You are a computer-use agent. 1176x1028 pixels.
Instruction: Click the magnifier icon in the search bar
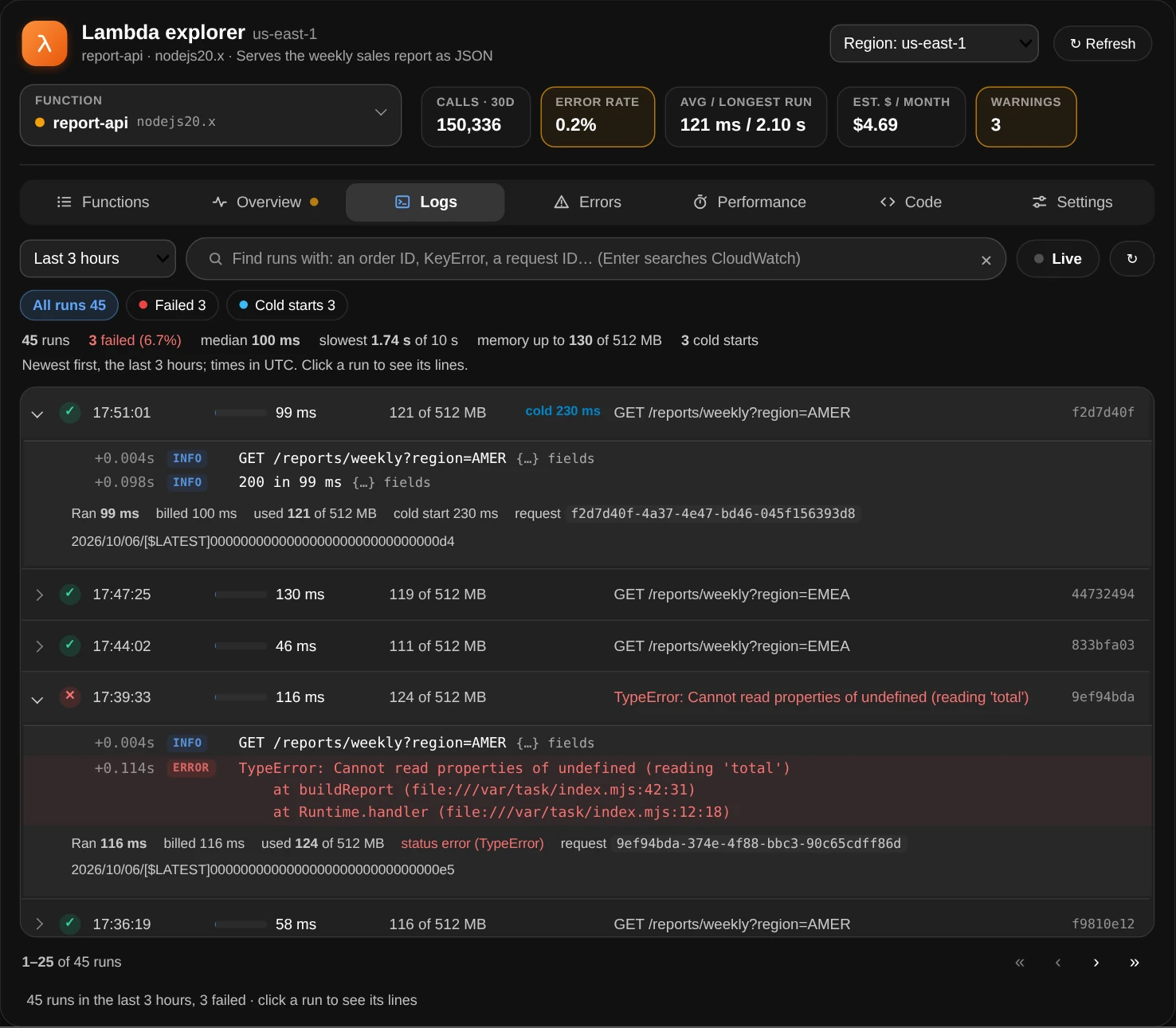point(215,259)
